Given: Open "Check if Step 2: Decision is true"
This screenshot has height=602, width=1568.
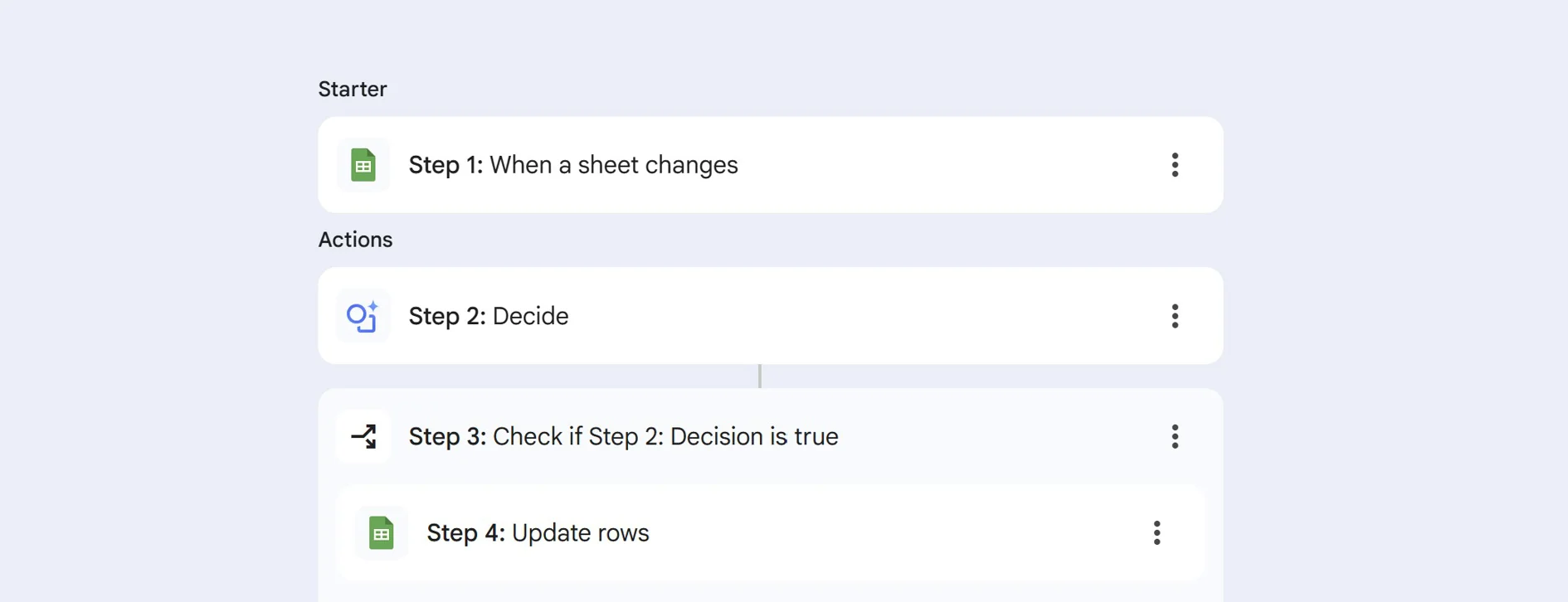Looking at the screenshot, I should tap(665, 436).
